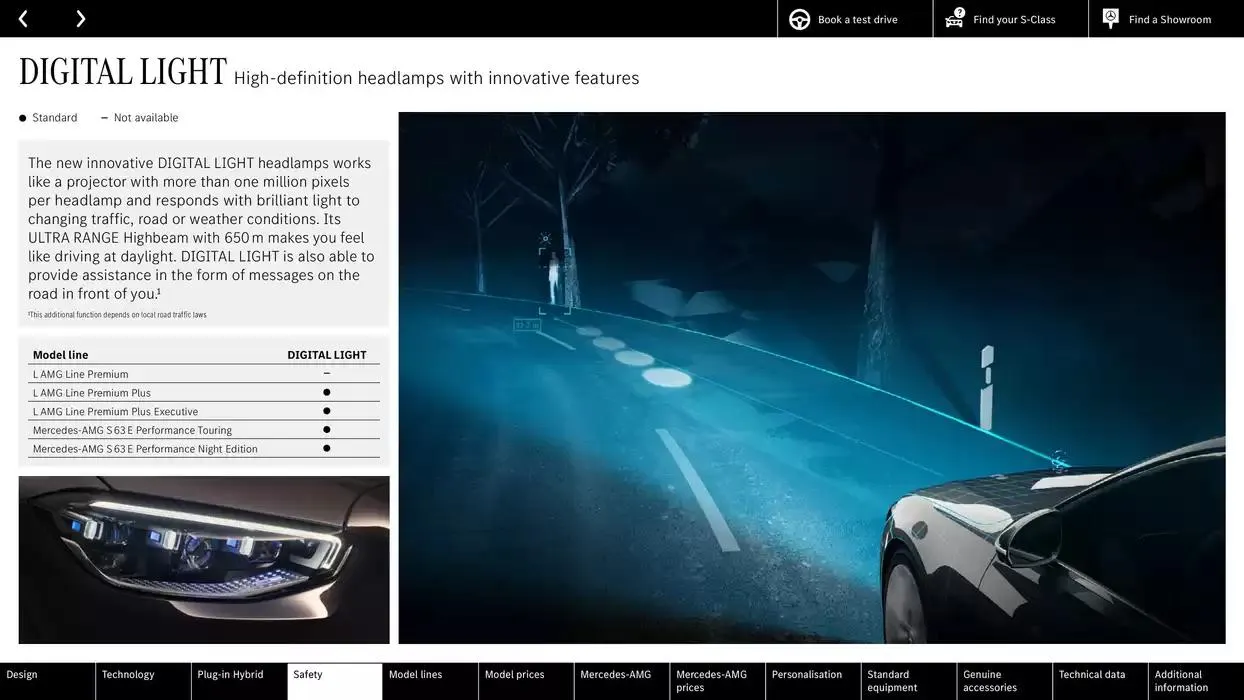Switch to the Design tab
Image resolution: width=1244 pixels, height=700 pixels.
pyautogui.click(x=47, y=681)
